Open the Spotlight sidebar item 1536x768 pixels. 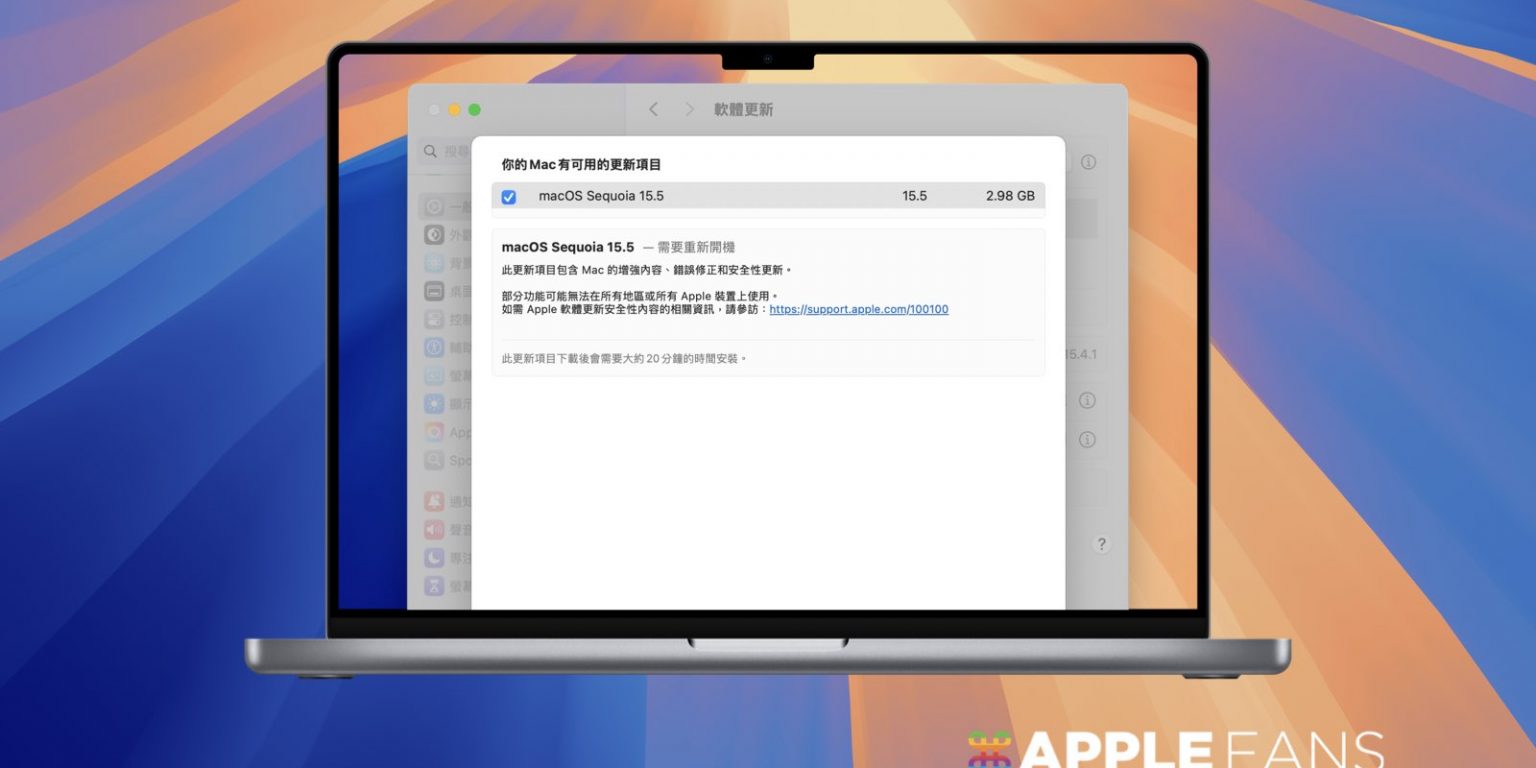434,460
